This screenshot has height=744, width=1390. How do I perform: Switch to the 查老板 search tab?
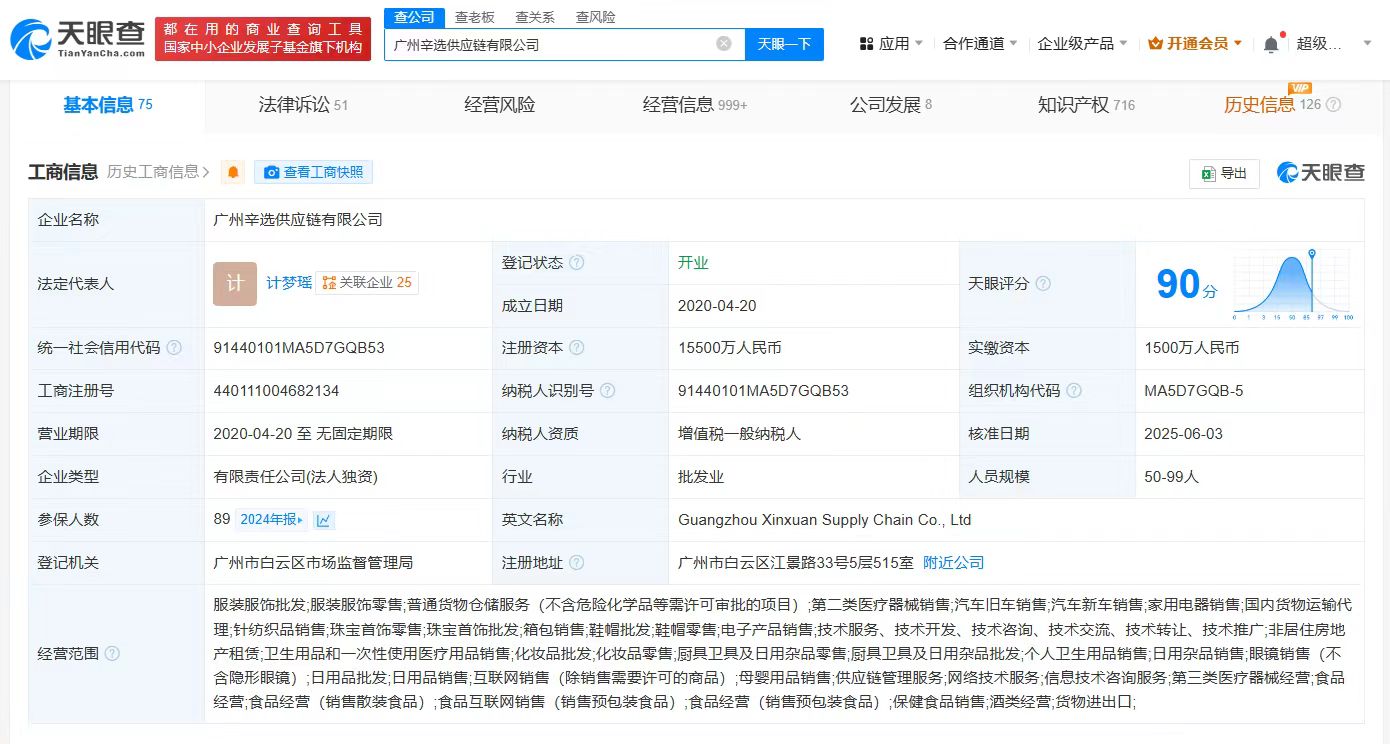(x=475, y=17)
